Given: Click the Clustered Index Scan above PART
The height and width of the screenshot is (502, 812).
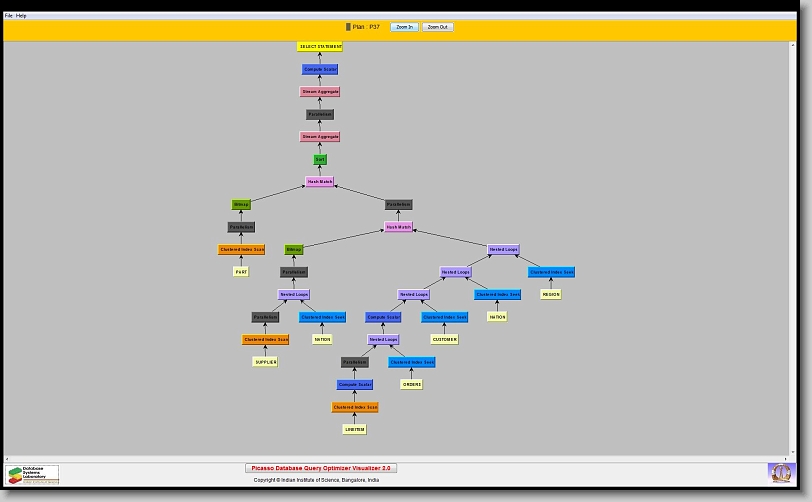Looking at the screenshot, I should [x=242, y=250].
